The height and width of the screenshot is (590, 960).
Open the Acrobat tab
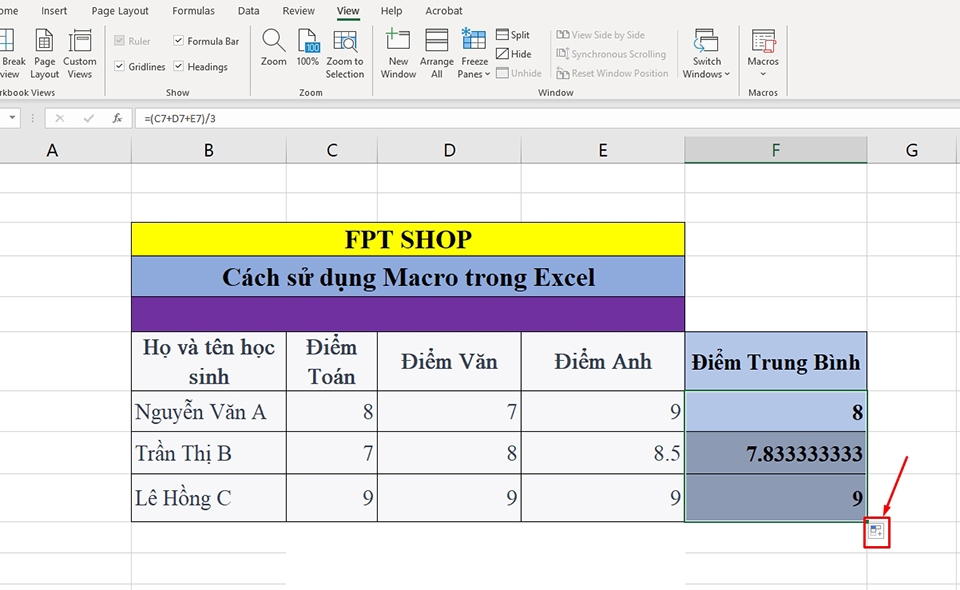tap(444, 11)
